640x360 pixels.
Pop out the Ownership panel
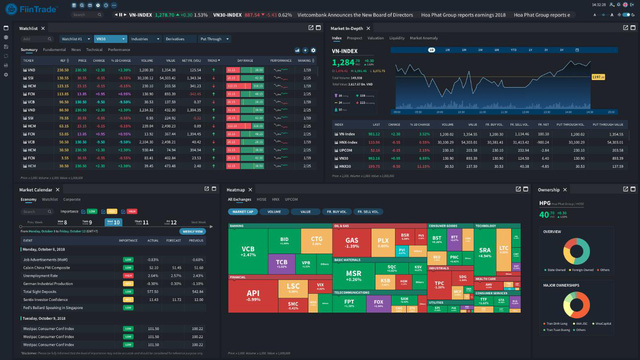click(625, 189)
